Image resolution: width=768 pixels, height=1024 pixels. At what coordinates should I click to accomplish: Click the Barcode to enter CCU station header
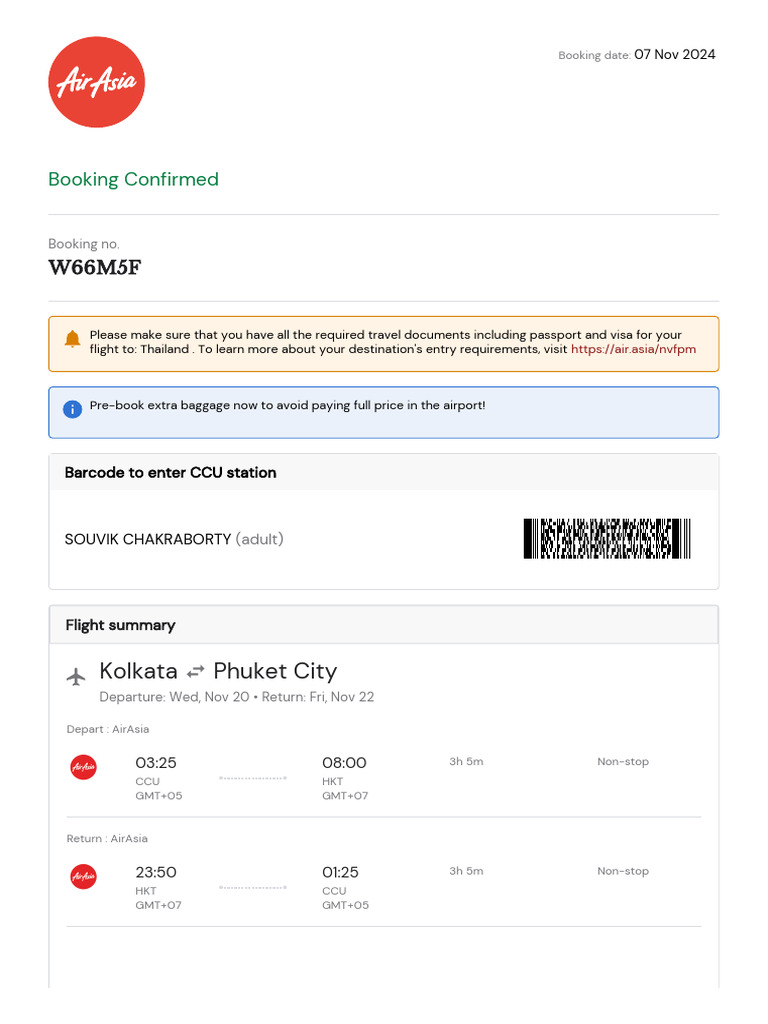170,472
